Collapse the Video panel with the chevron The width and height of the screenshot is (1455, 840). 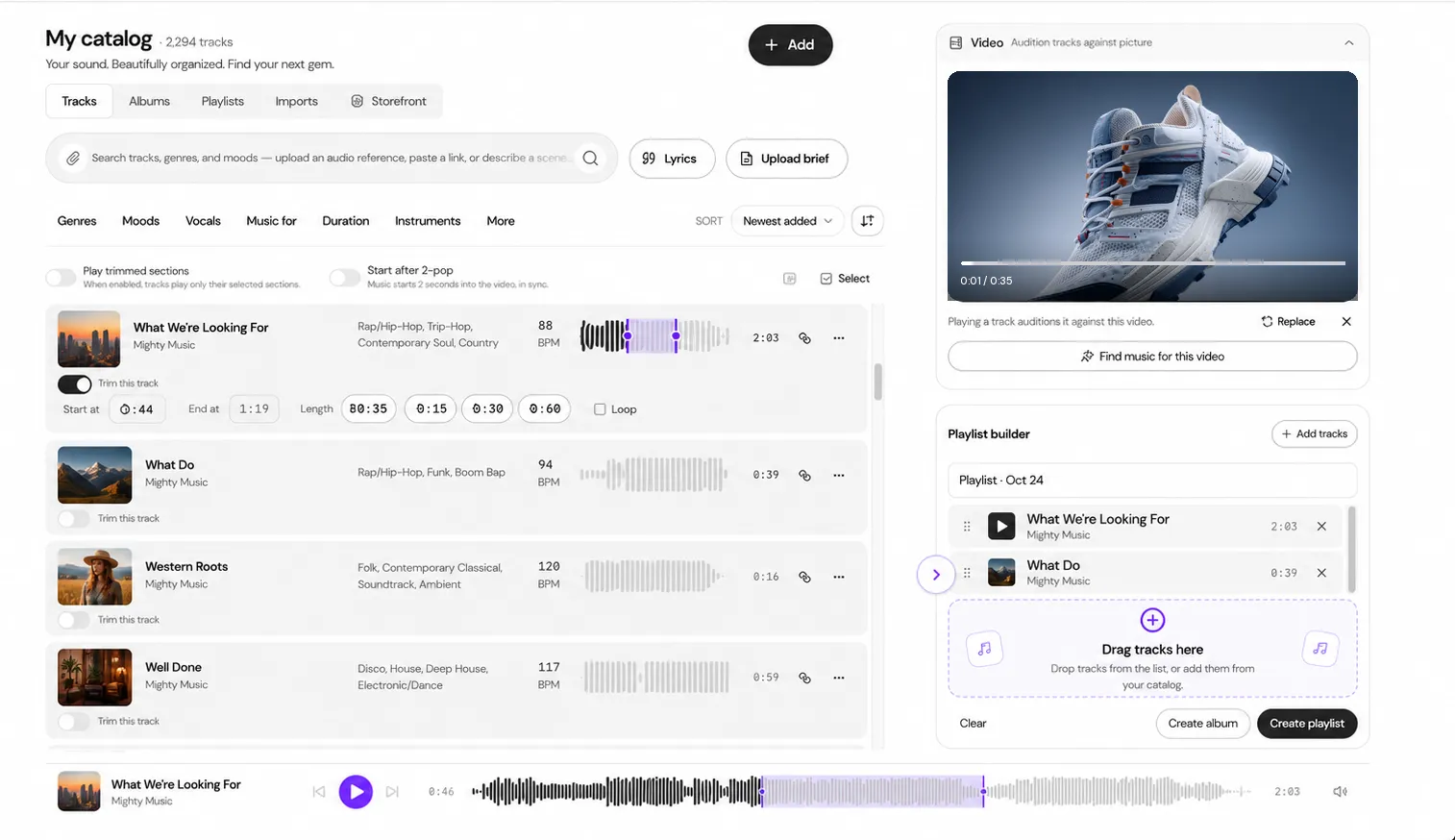[x=1349, y=43]
